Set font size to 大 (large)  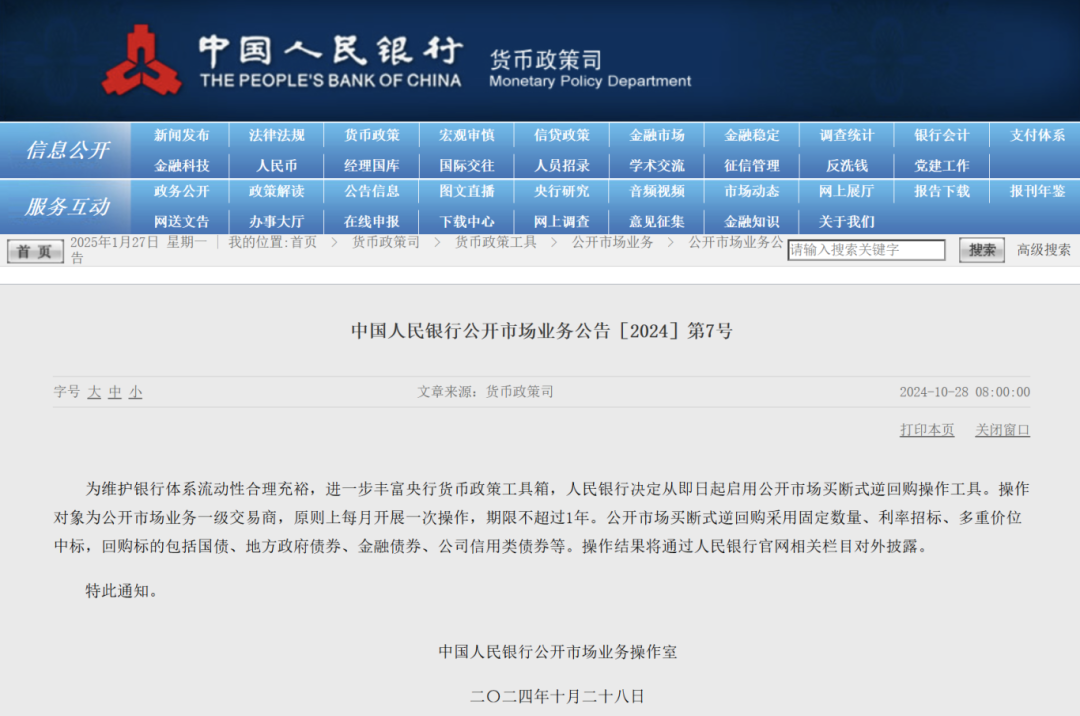click(x=94, y=392)
